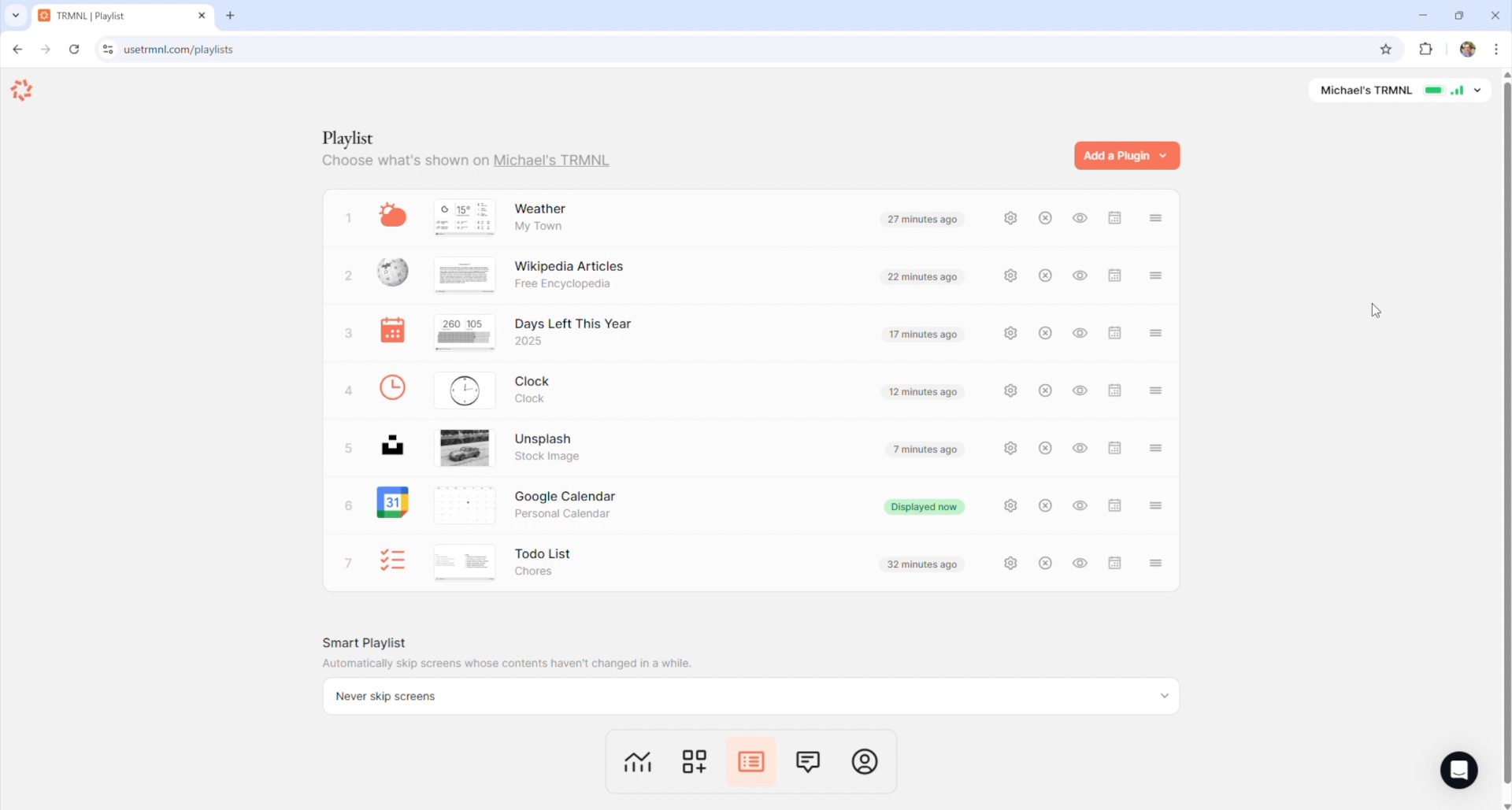Viewport: 1512px width, 810px height.
Task: Click the TRMNL | Playlist browser tab
Action: pos(118,16)
